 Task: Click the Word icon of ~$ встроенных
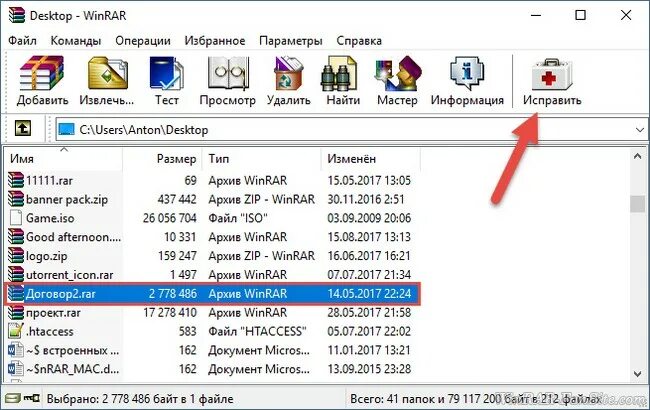16,350
